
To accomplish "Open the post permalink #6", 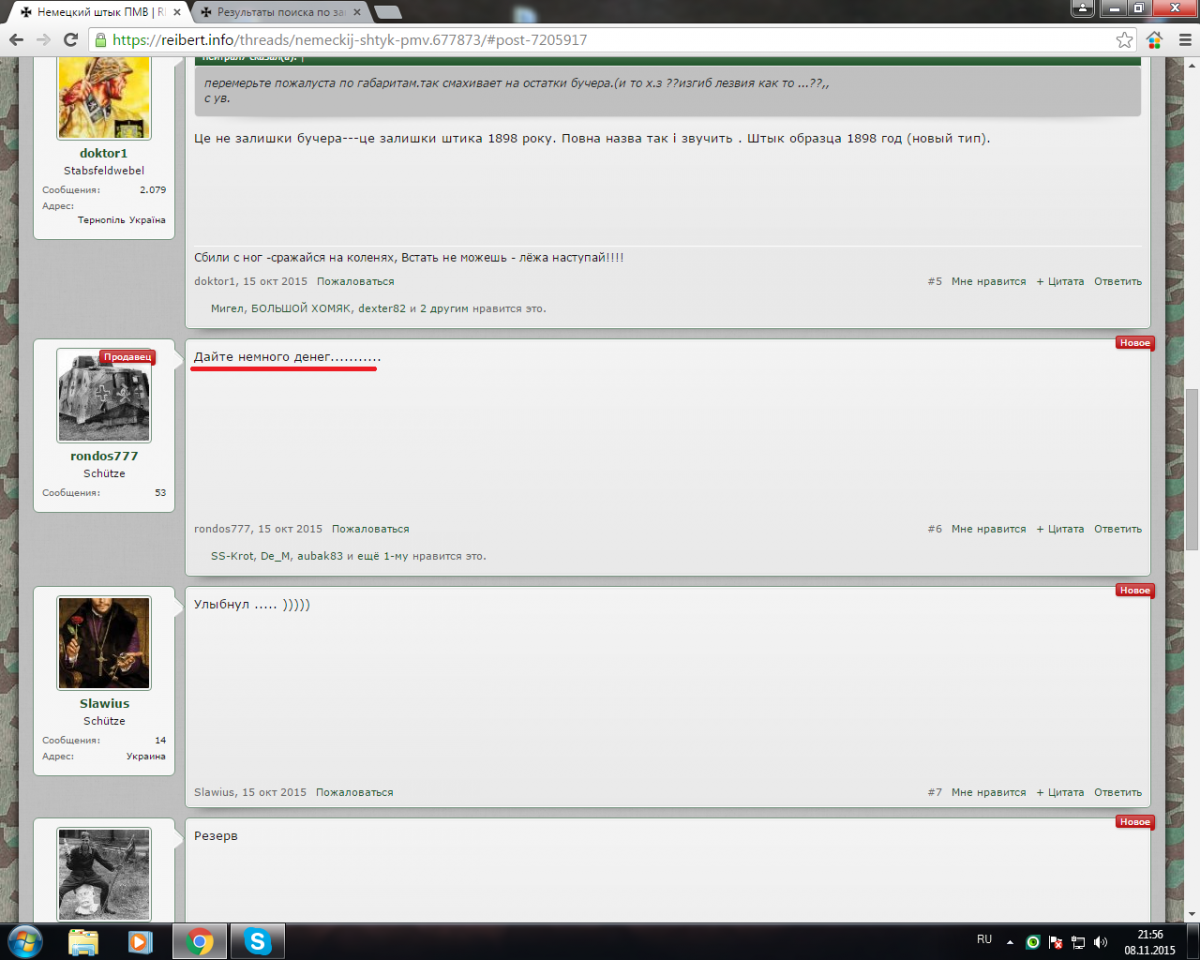I will [x=934, y=529].
